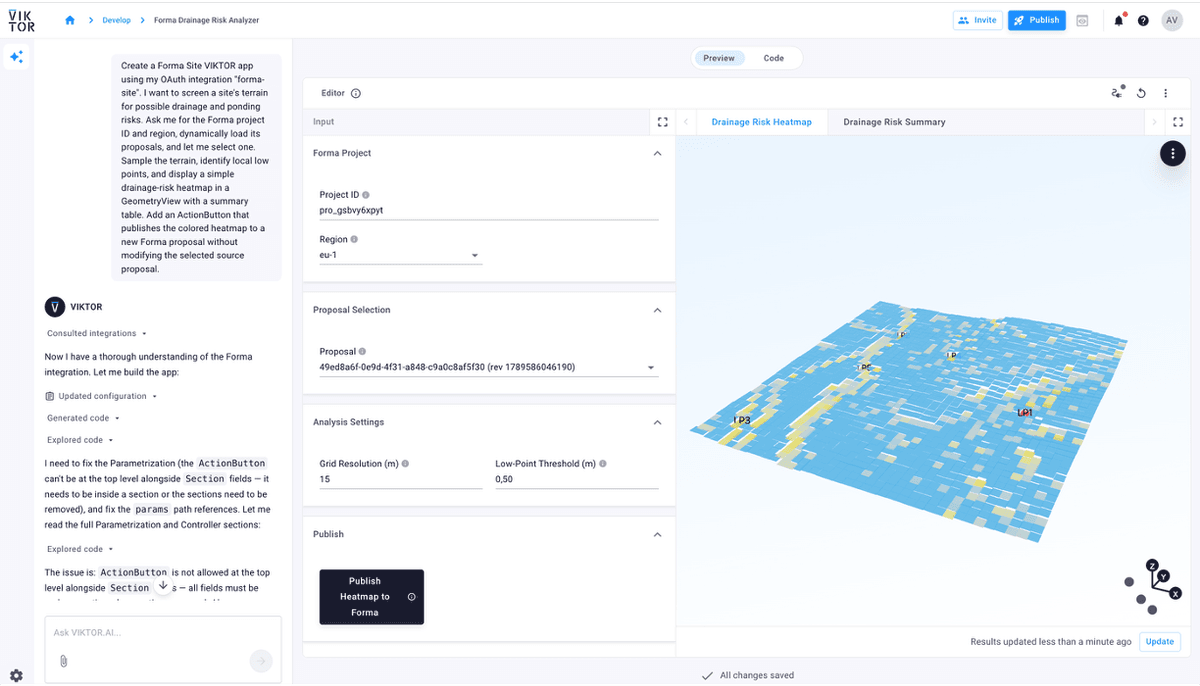This screenshot has height=686, width=1200.
Task: Click Publish Heatmap to Forma button
Action: point(371,597)
